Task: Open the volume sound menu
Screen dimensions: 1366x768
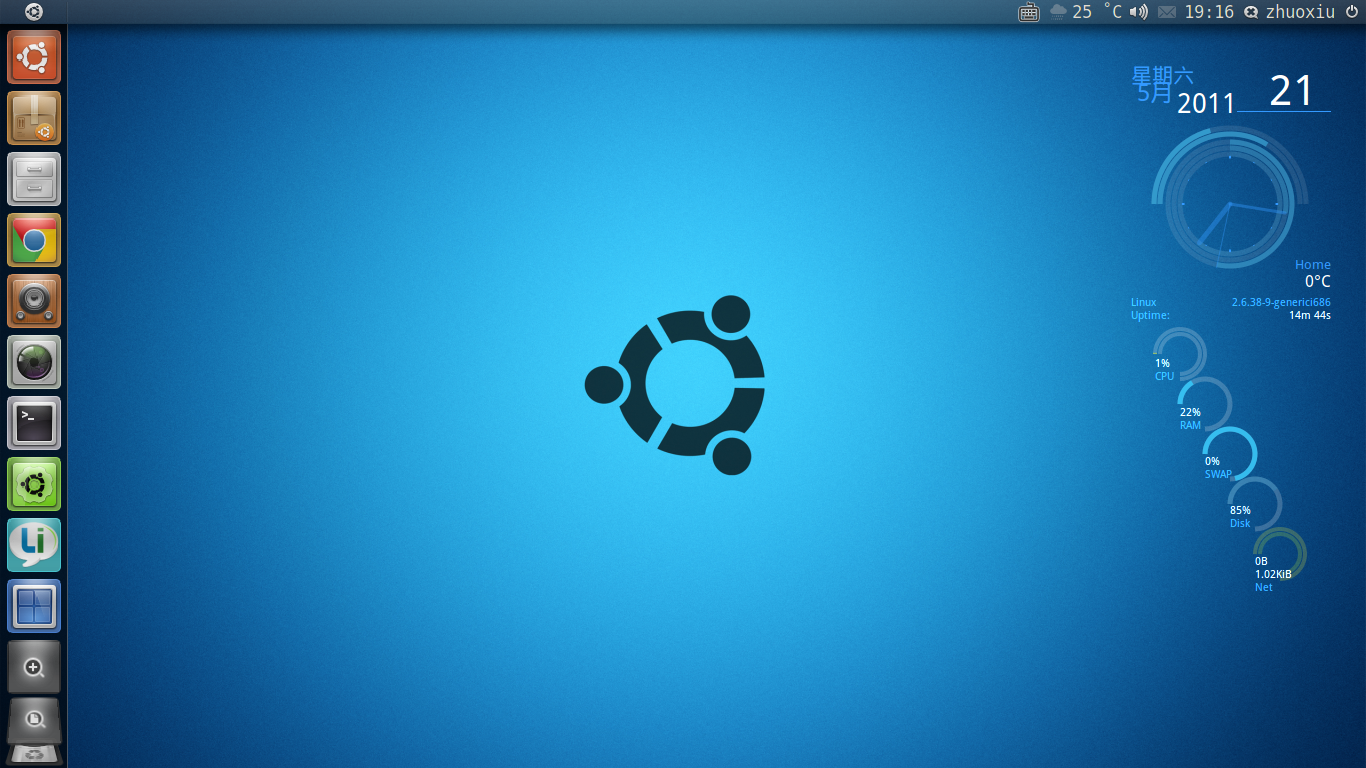Action: click(1138, 12)
